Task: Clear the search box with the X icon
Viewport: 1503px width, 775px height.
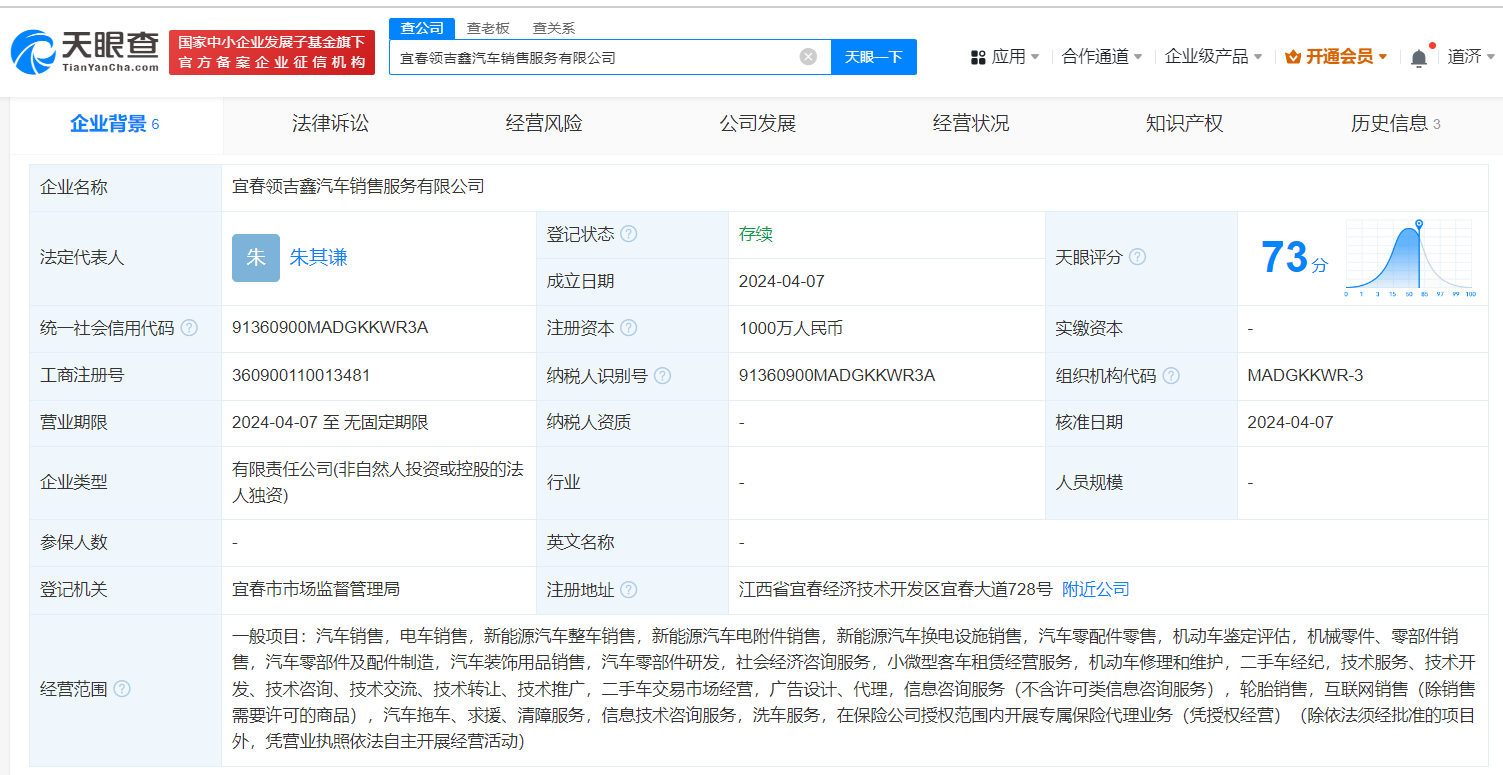Action: tap(808, 57)
